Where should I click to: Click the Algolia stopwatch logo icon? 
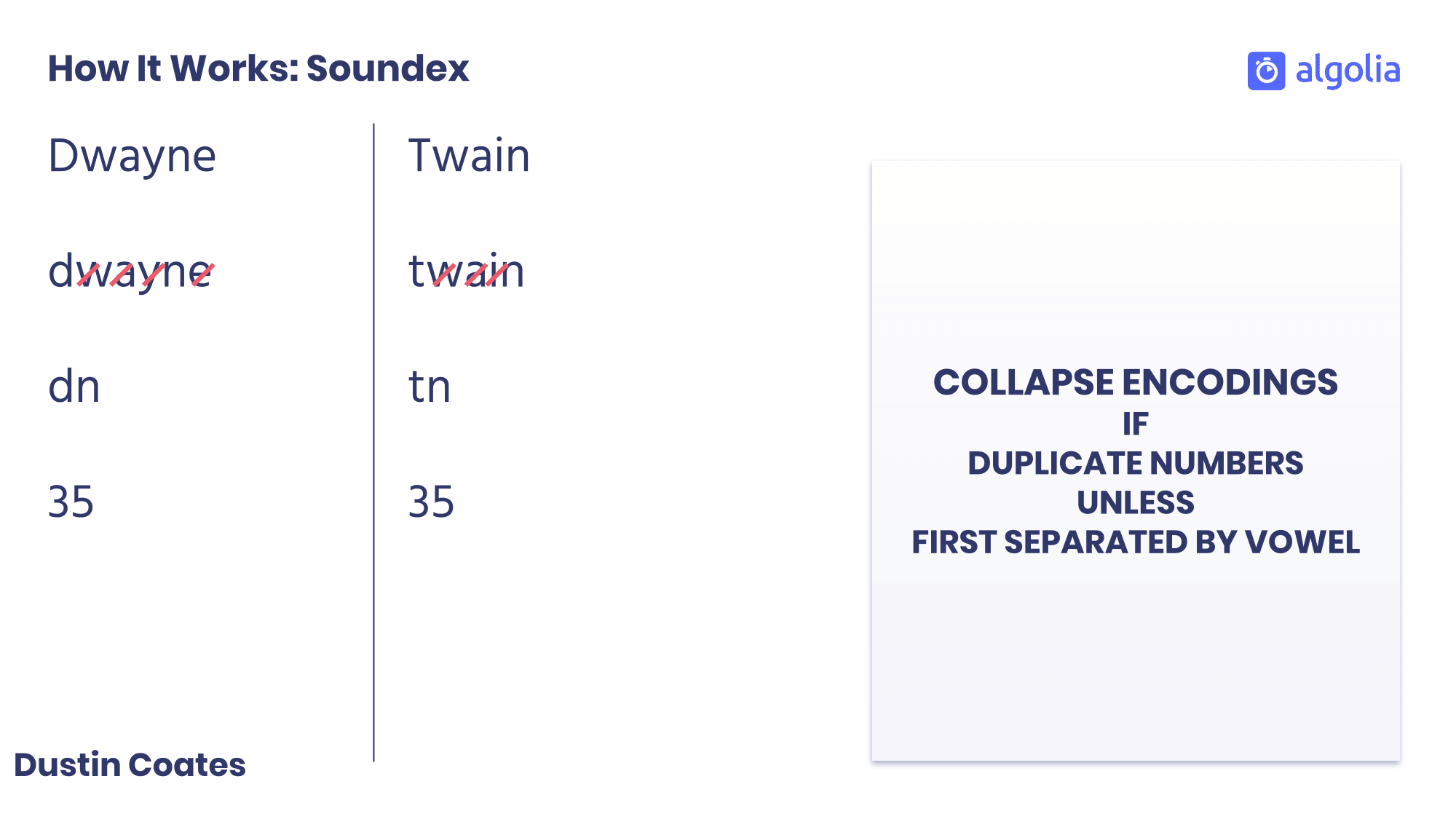point(1266,71)
